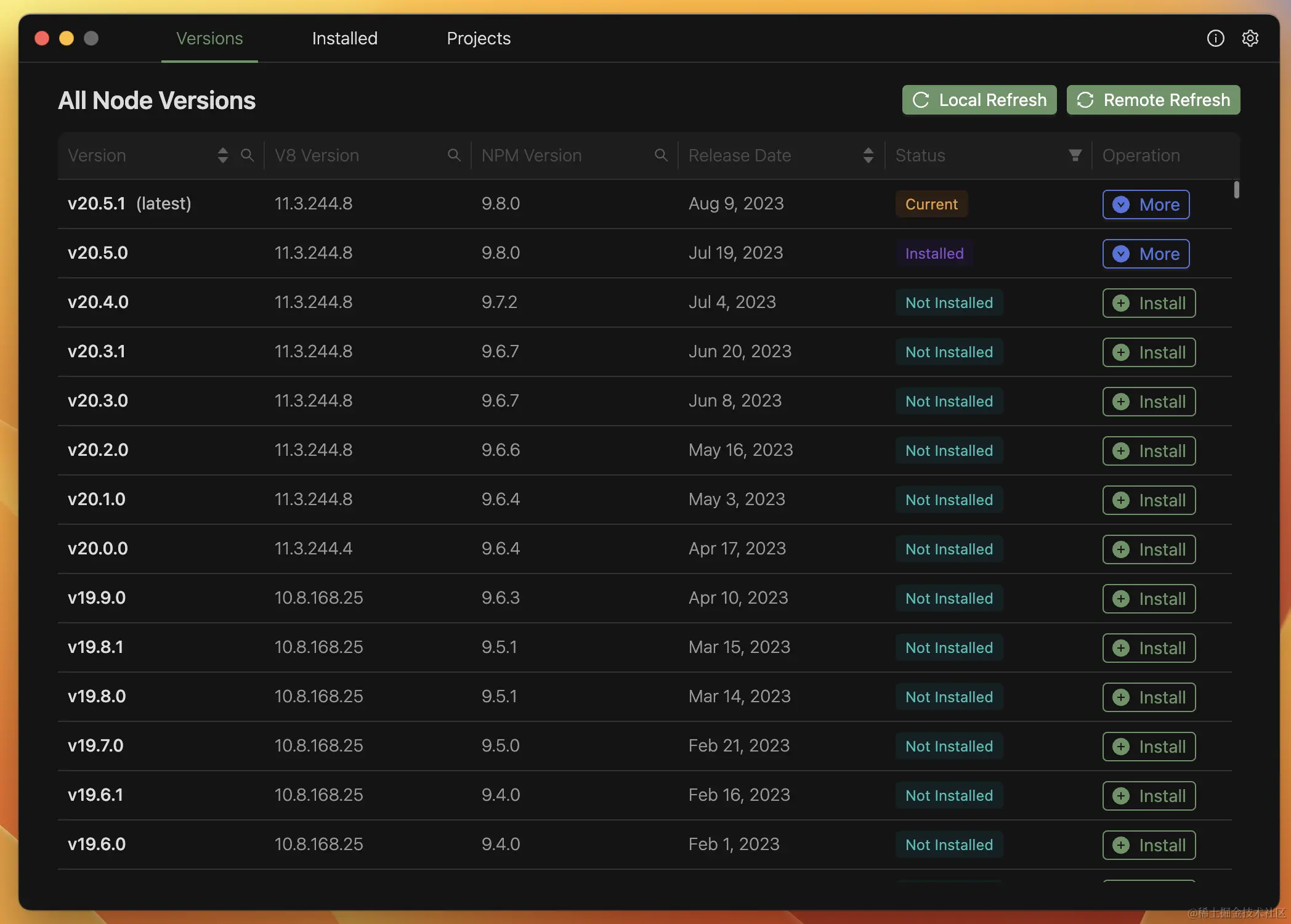Image resolution: width=1291 pixels, height=924 pixels.
Task: Click the Local Refresh reload icon
Action: pos(921,100)
